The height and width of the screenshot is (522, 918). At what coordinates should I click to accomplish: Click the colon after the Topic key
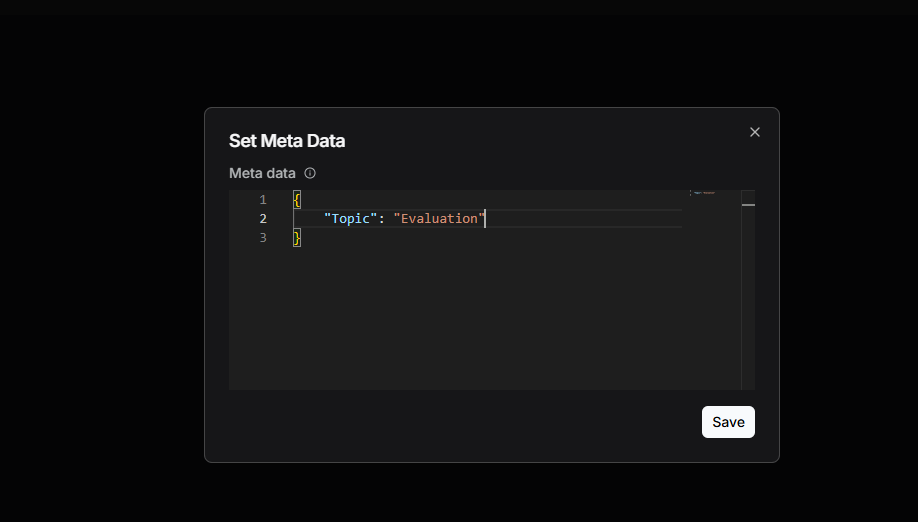pyautogui.click(x=381, y=219)
